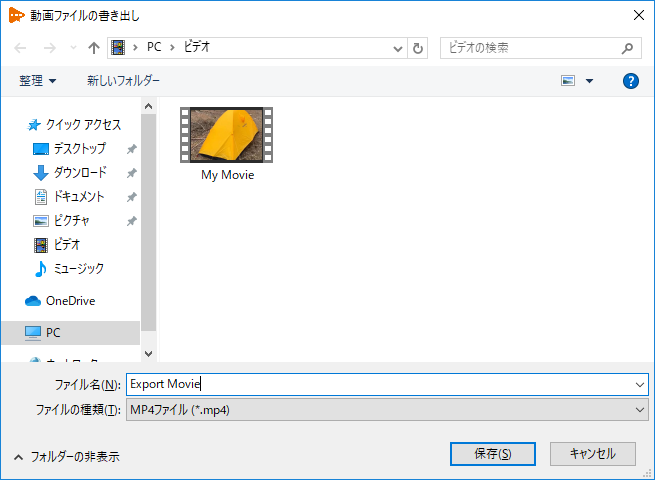The height and width of the screenshot is (480, 655).
Task: Open the 整理 menu
Action: click(38, 81)
